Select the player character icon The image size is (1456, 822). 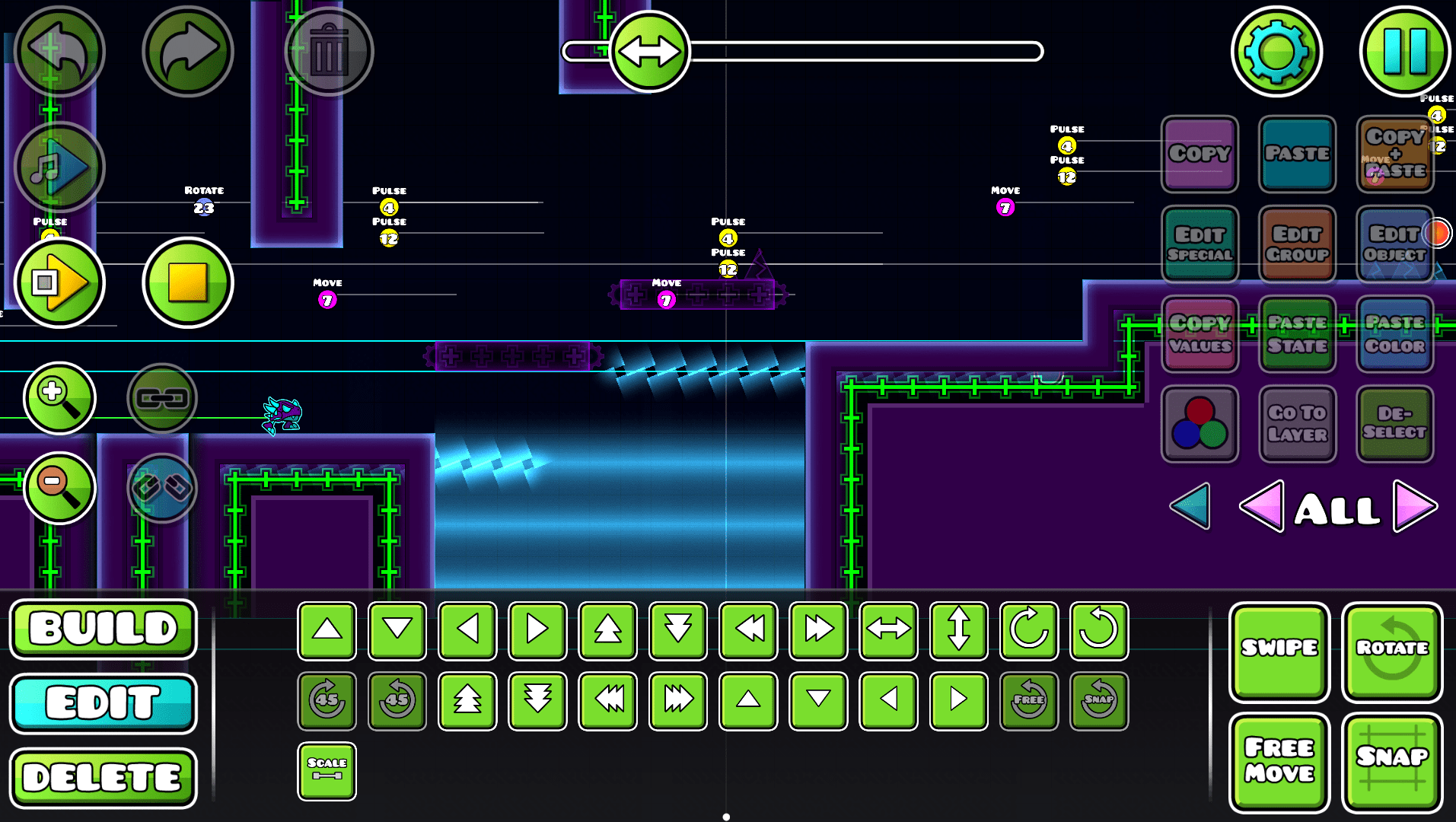pyautogui.click(x=282, y=416)
